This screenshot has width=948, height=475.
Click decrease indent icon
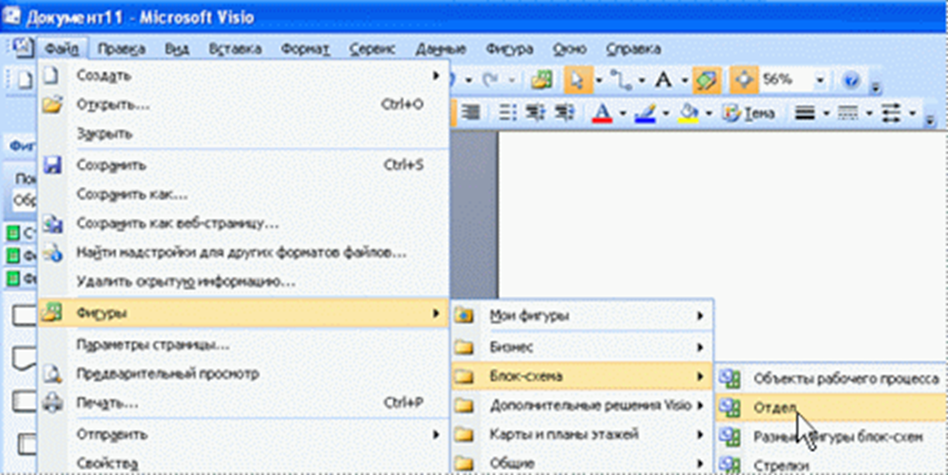(x=535, y=113)
